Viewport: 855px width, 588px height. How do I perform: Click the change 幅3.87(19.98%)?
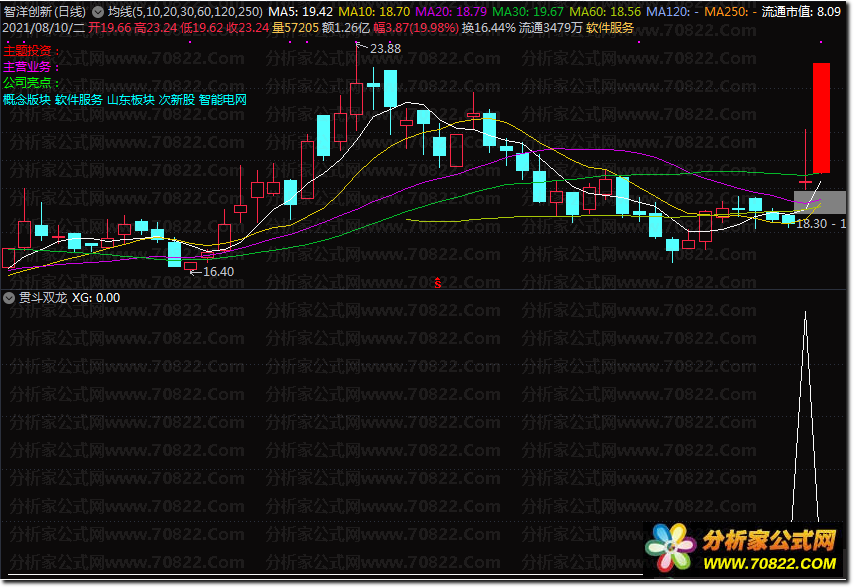pyautogui.click(x=416, y=28)
